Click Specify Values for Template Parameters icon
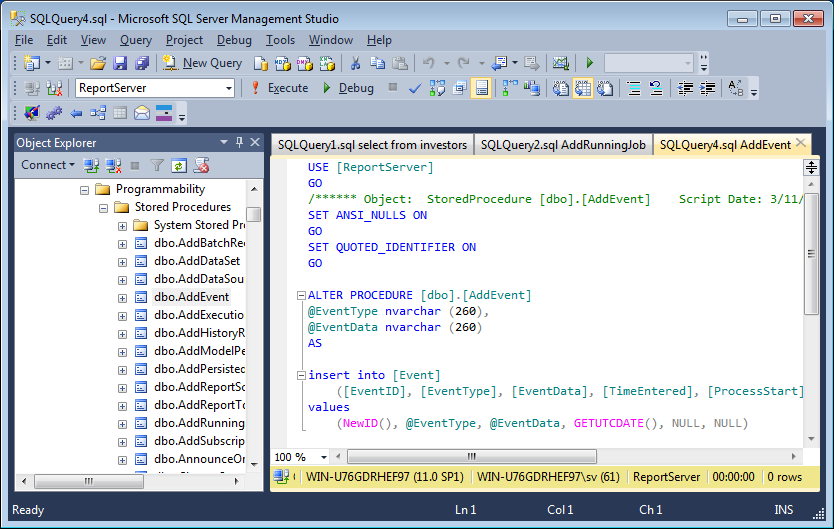The height and width of the screenshot is (529, 834). (736, 88)
